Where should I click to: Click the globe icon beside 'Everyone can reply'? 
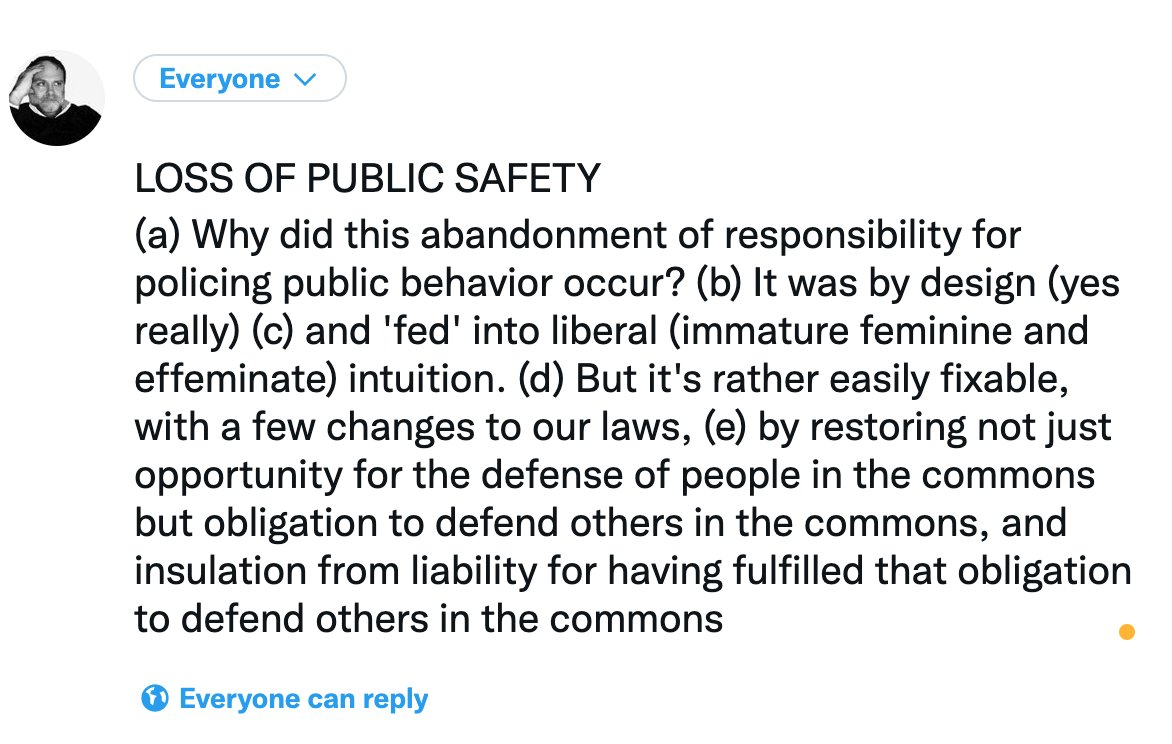pos(151,699)
